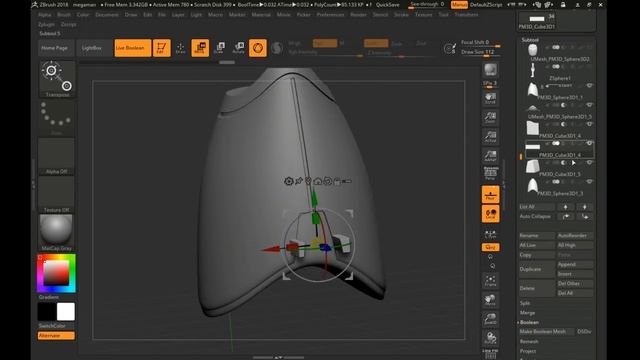640x360 pixels.
Task: Expand the Remesh section
Action: pos(529,341)
